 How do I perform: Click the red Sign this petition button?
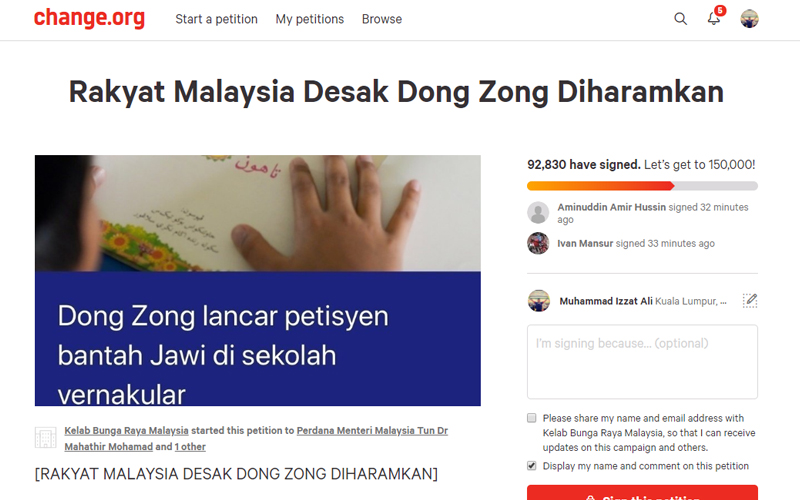click(642, 493)
